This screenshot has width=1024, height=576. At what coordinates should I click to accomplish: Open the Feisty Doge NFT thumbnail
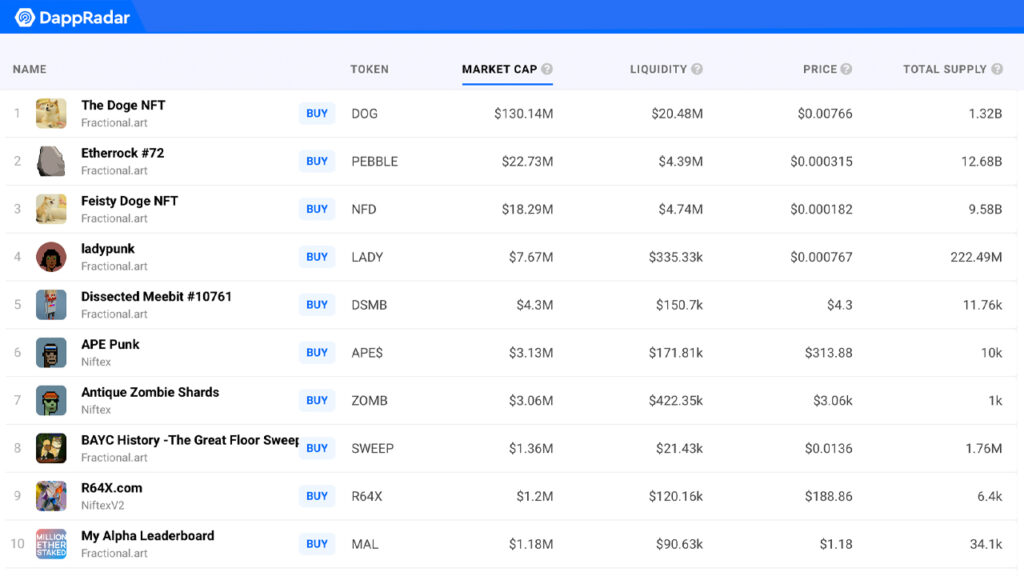click(x=51, y=209)
